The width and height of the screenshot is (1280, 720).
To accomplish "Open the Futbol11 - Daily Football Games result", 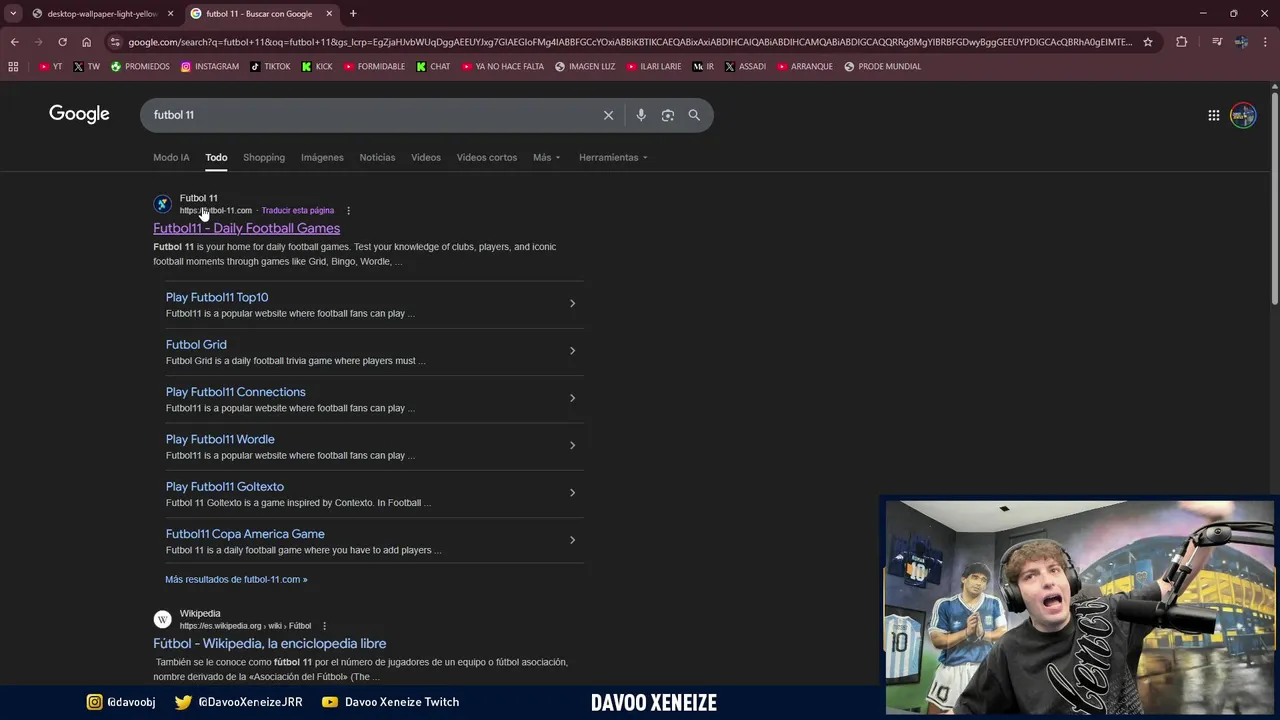I will tap(246, 228).
